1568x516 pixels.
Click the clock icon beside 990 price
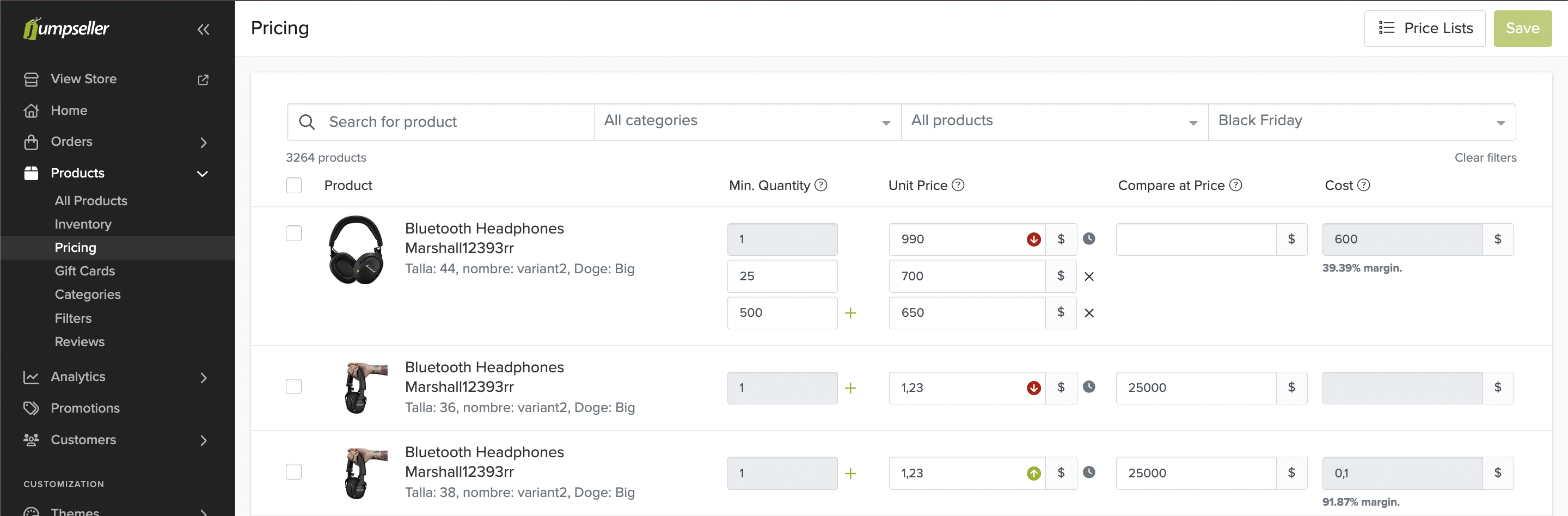coord(1089,238)
